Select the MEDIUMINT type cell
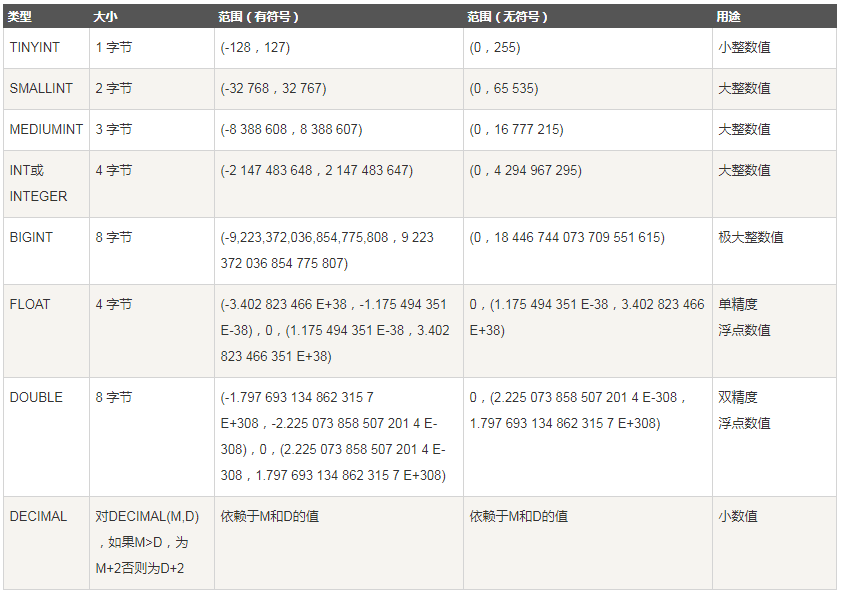 (x=47, y=130)
